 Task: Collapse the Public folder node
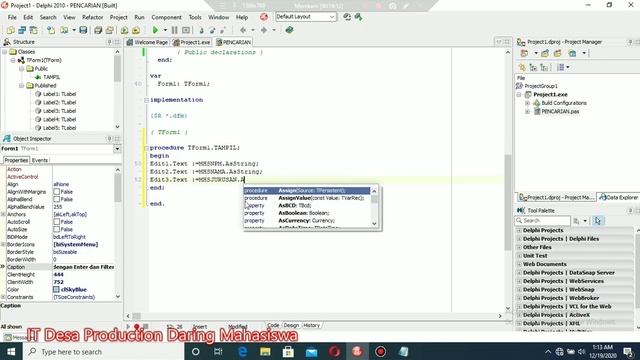coord(22,69)
